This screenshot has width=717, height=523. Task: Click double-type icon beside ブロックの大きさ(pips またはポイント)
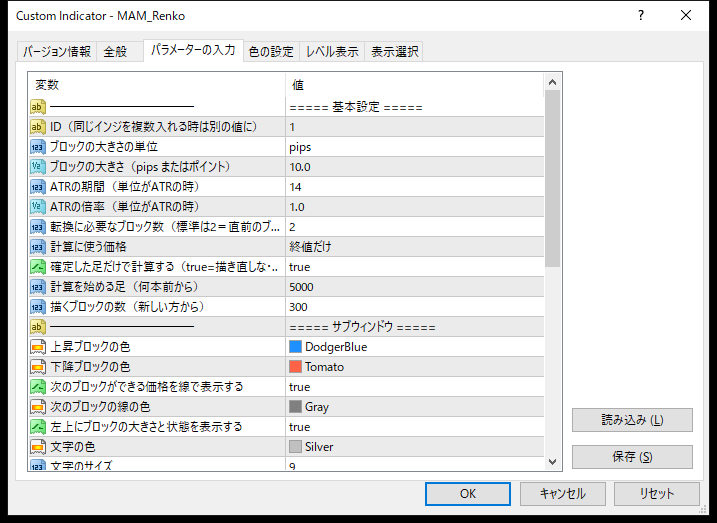(x=38, y=167)
